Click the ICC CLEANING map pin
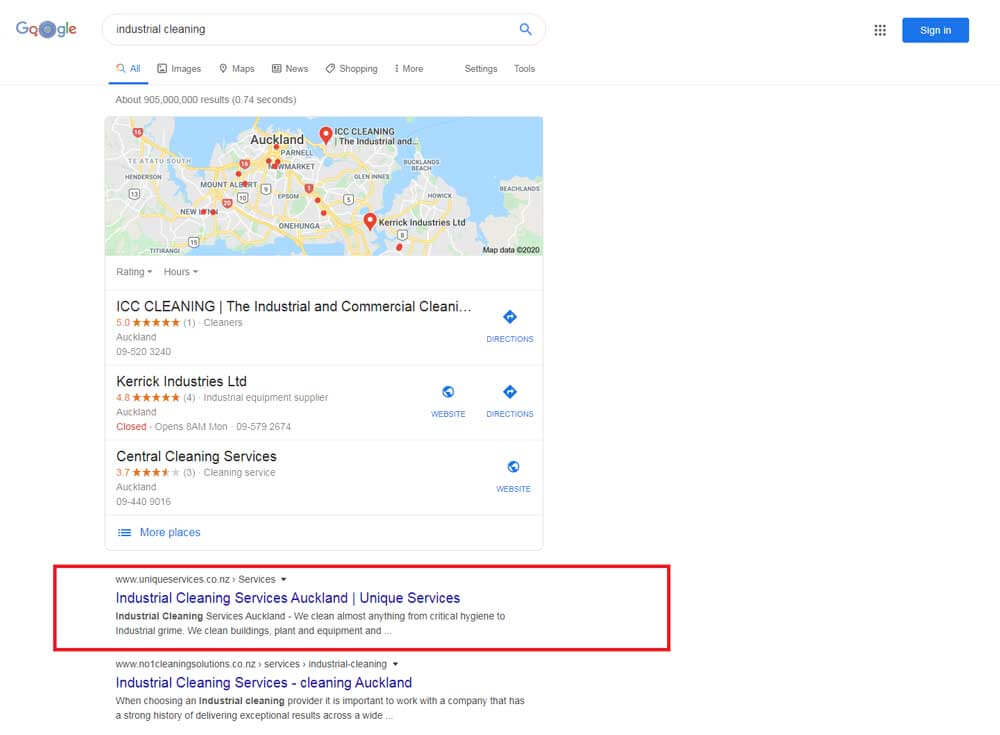 (325, 135)
